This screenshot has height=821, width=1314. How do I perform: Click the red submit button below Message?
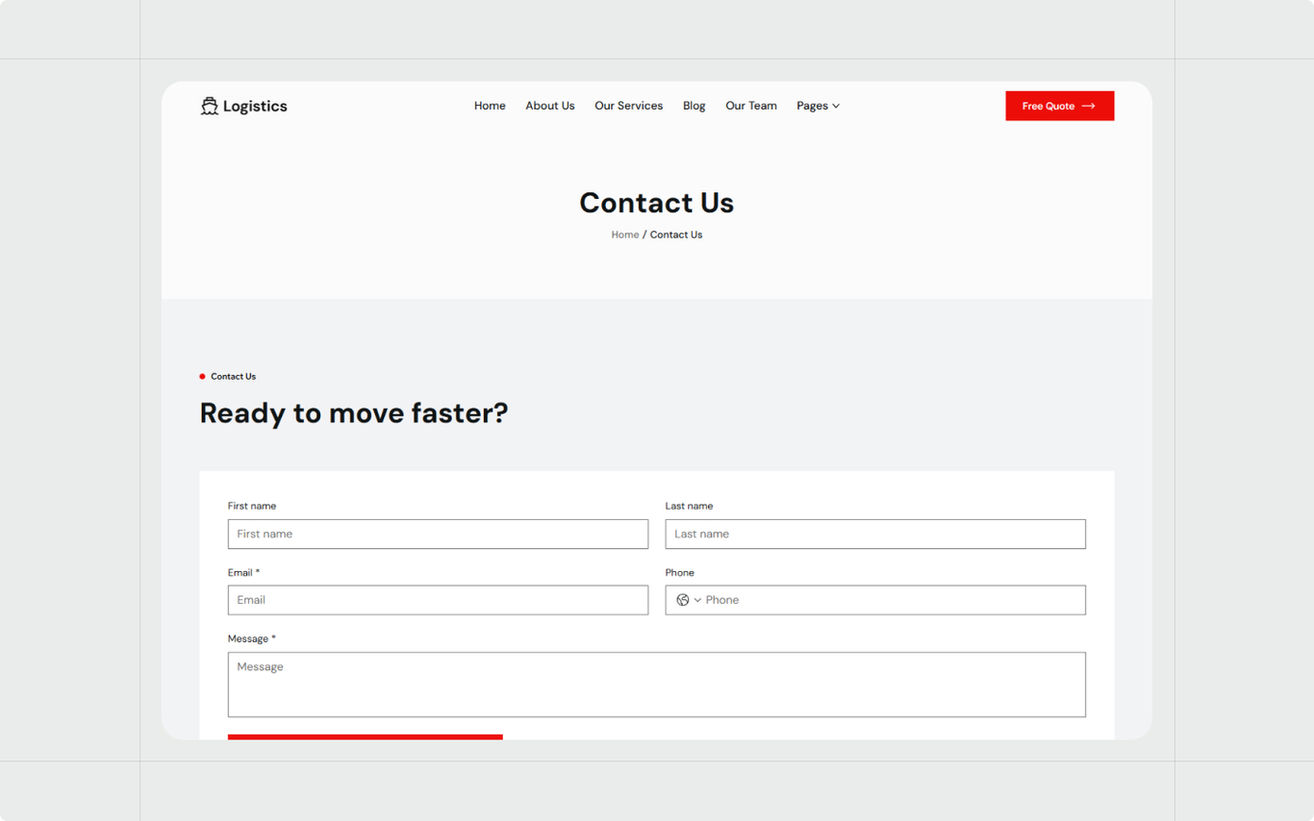tap(365, 737)
